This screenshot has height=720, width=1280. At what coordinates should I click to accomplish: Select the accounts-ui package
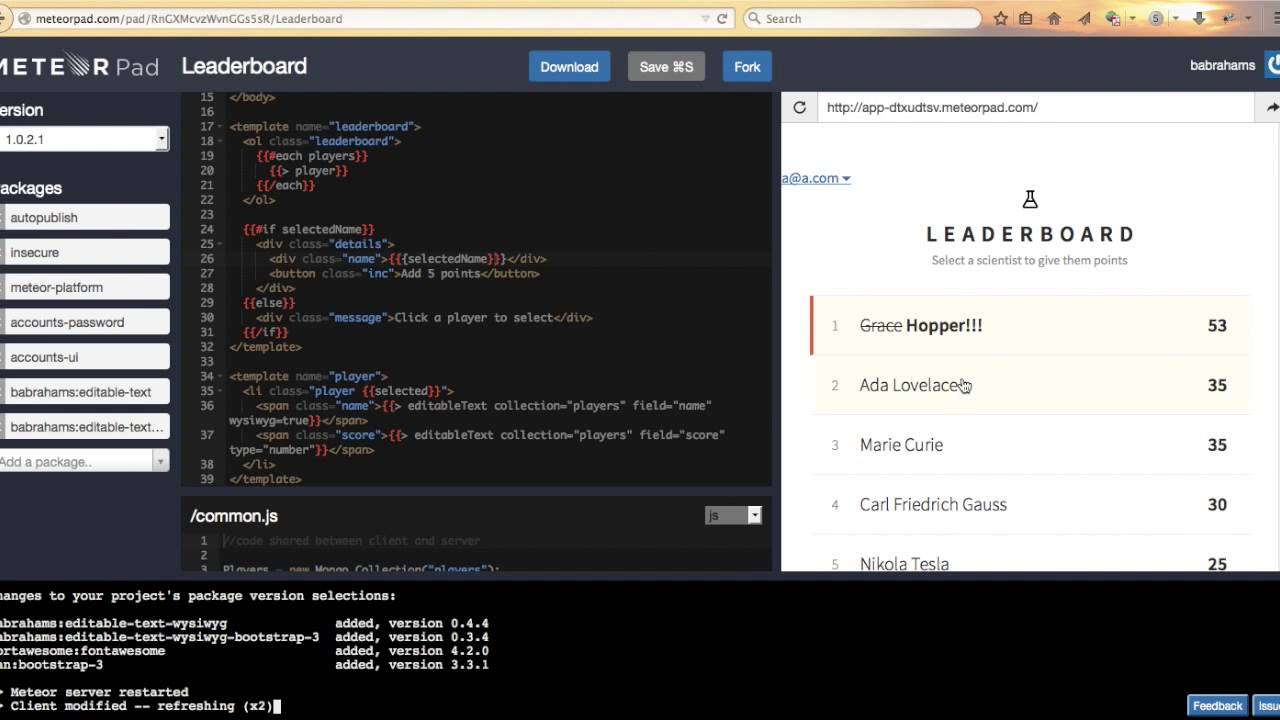point(85,357)
